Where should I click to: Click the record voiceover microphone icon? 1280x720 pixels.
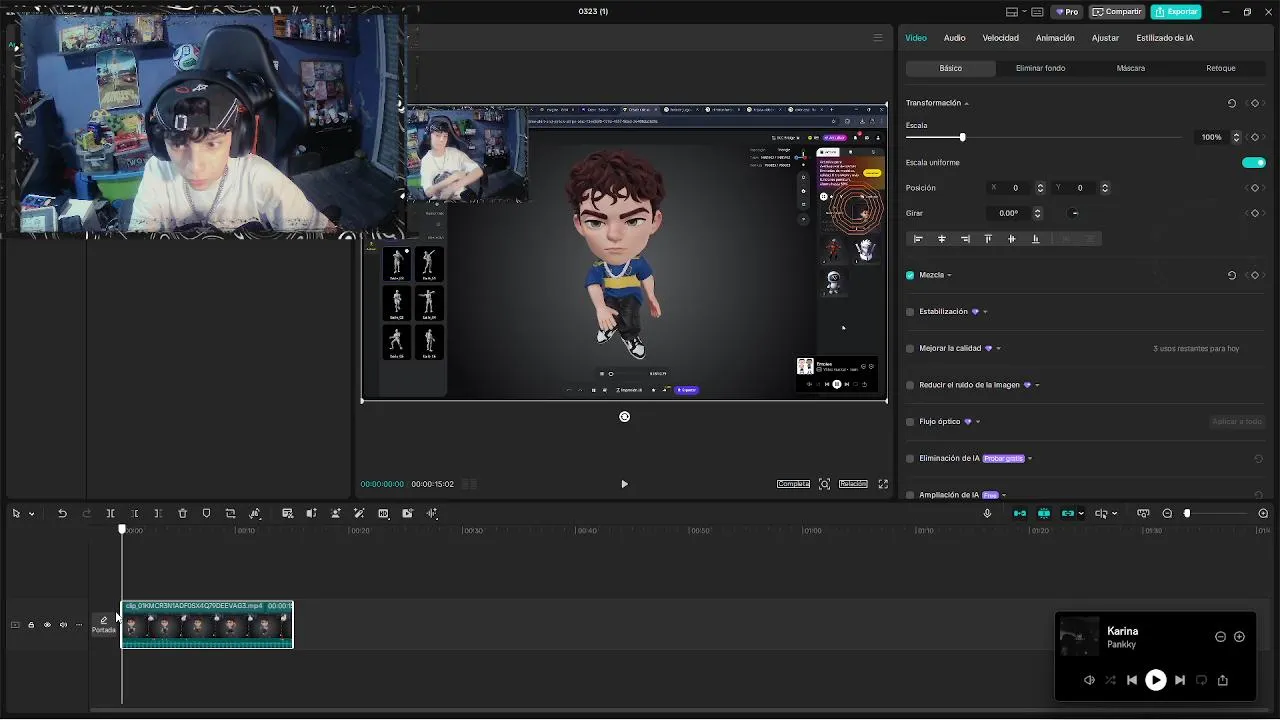pos(987,513)
